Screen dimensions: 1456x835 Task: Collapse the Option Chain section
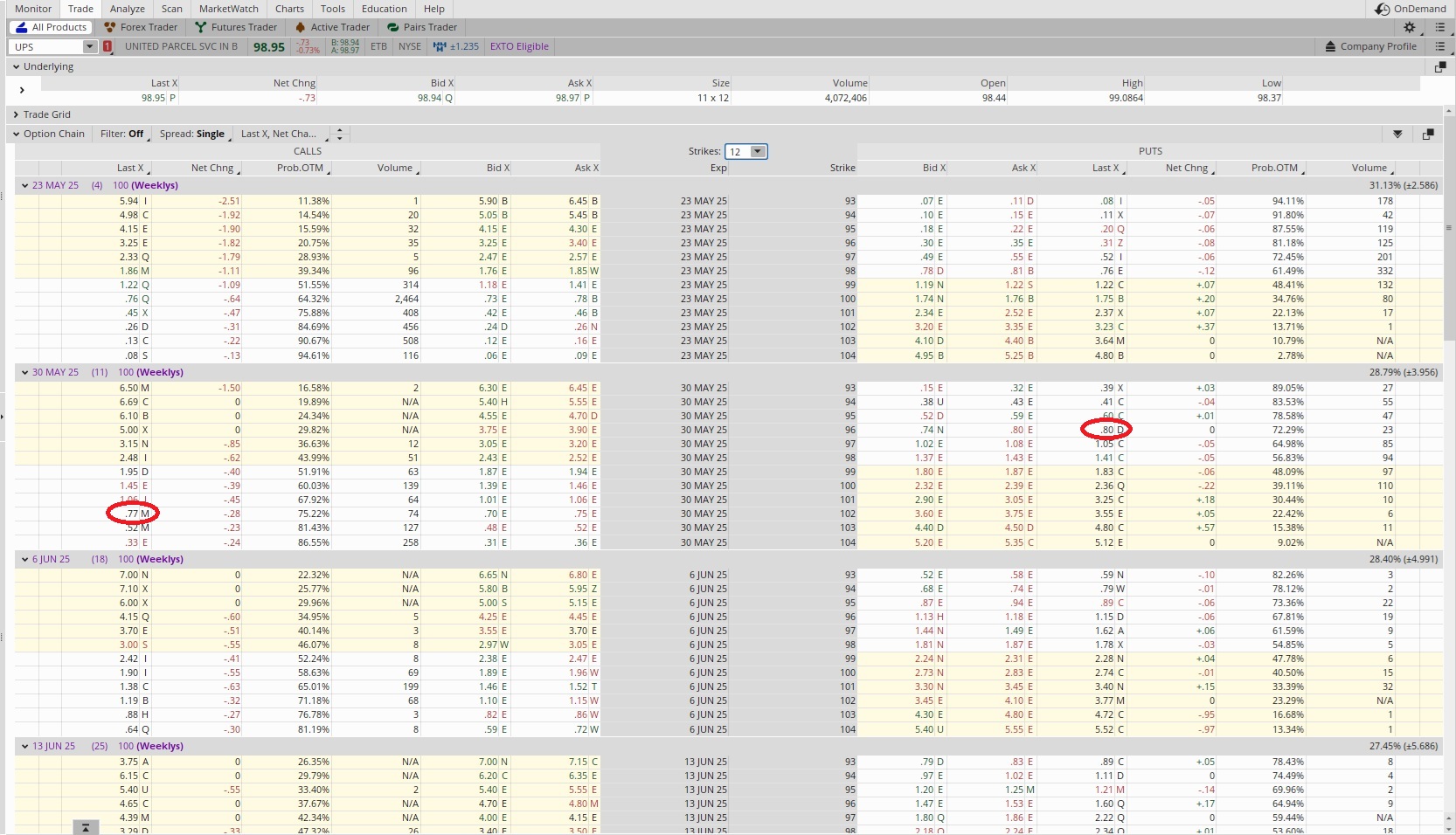(16, 134)
